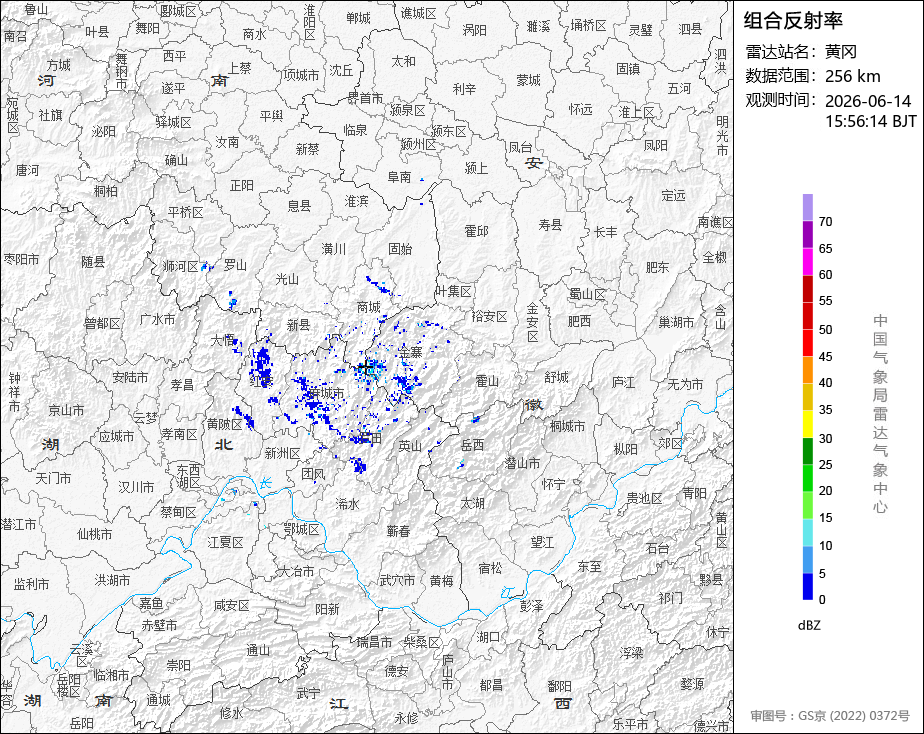The width and height of the screenshot is (924, 734).
Task: Click the 审图号 GS京 (2022) 0372号 text
Action: click(x=830, y=716)
